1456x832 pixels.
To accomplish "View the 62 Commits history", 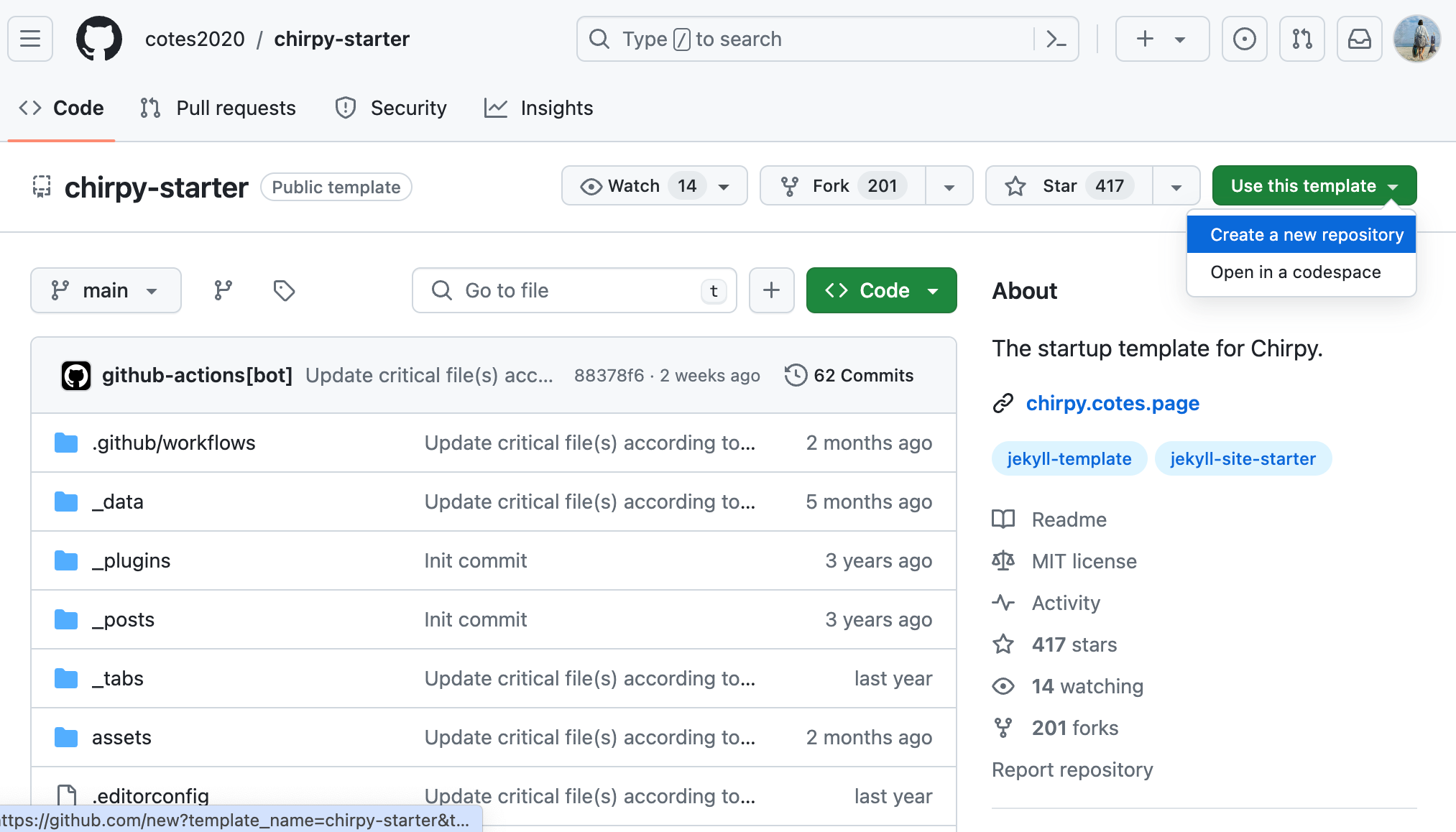I will [x=849, y=375].
